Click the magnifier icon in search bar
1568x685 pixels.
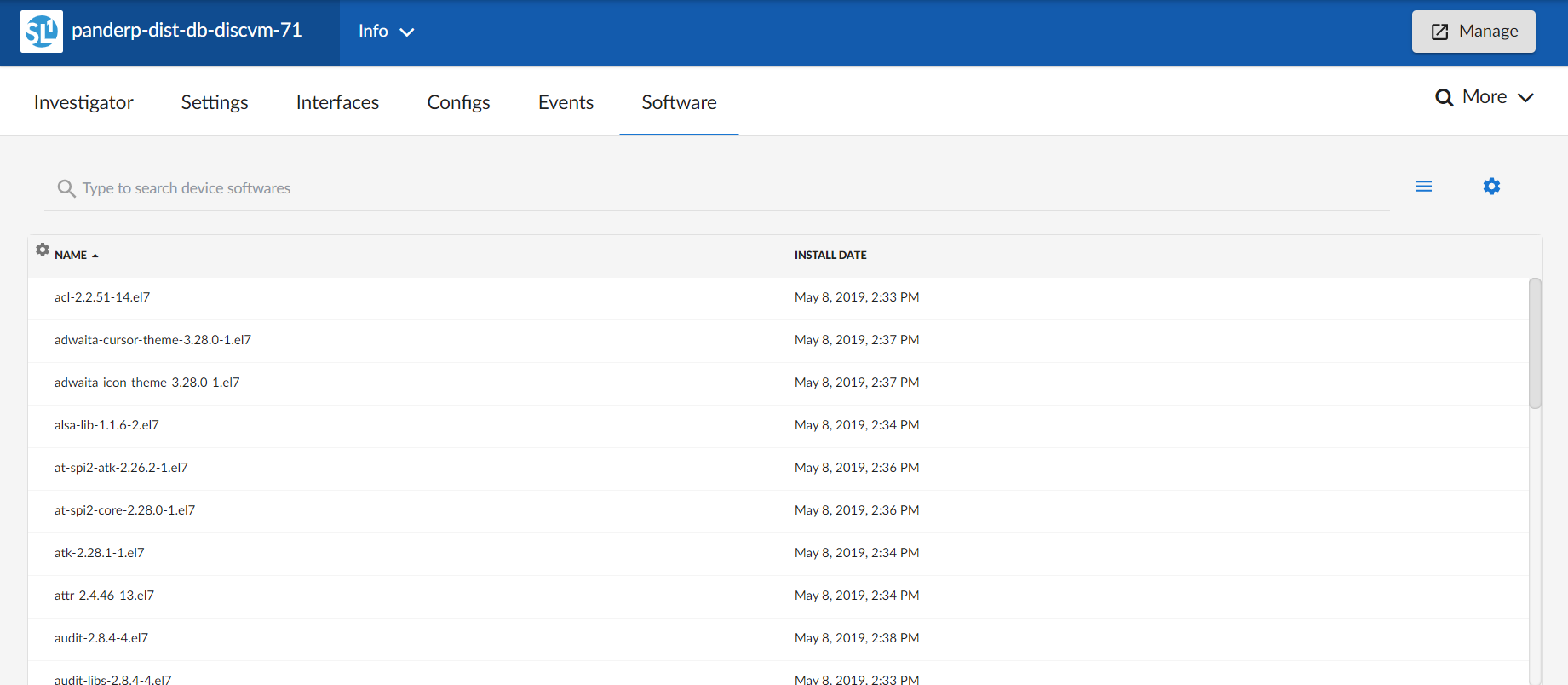(66, 188)
